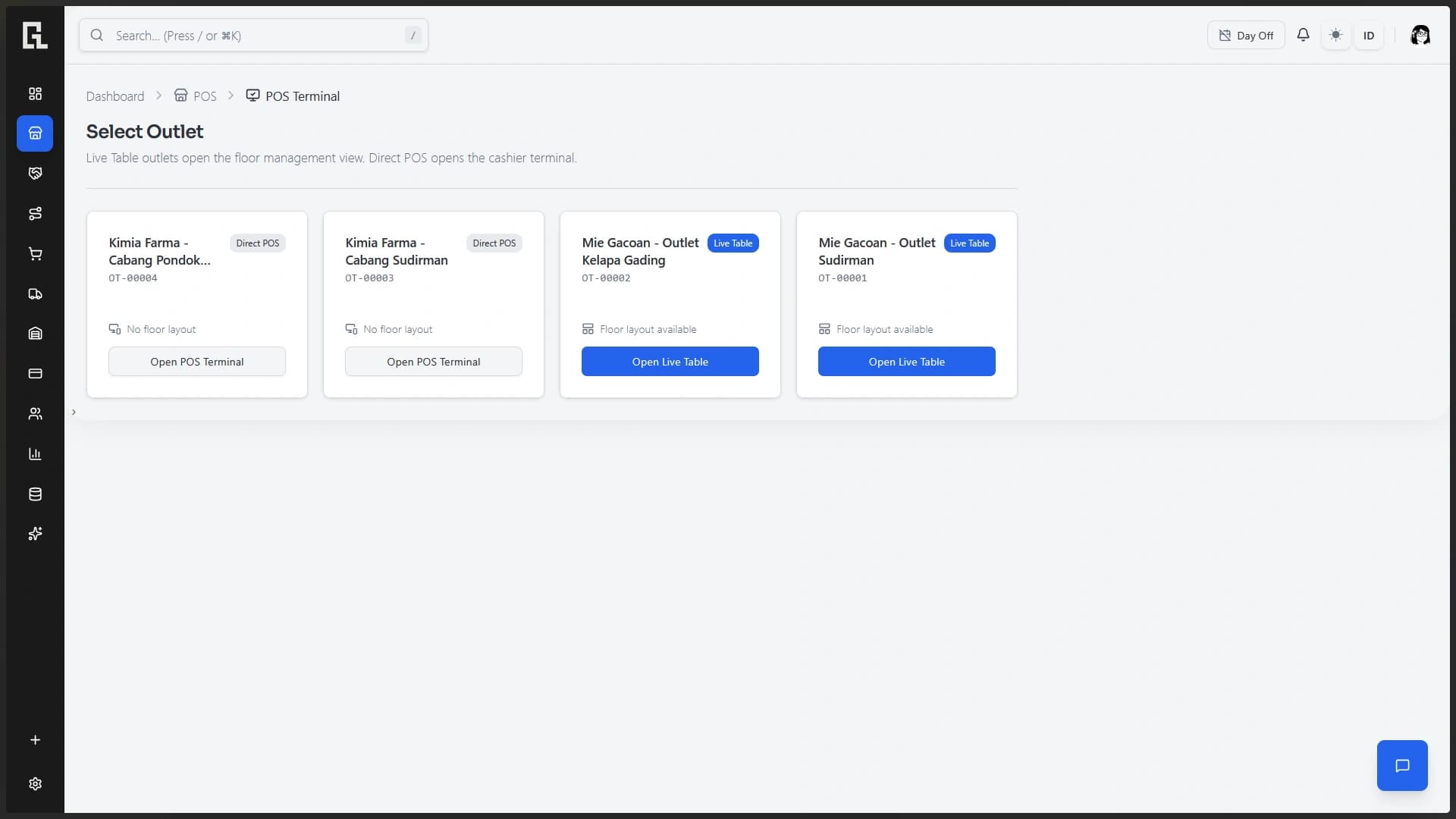The image size is (1456, 819).
Task: Select the Mie Gacoan - Outlet Kelapa Gading title
Action: pyautogui.click(x=641, y=252)
